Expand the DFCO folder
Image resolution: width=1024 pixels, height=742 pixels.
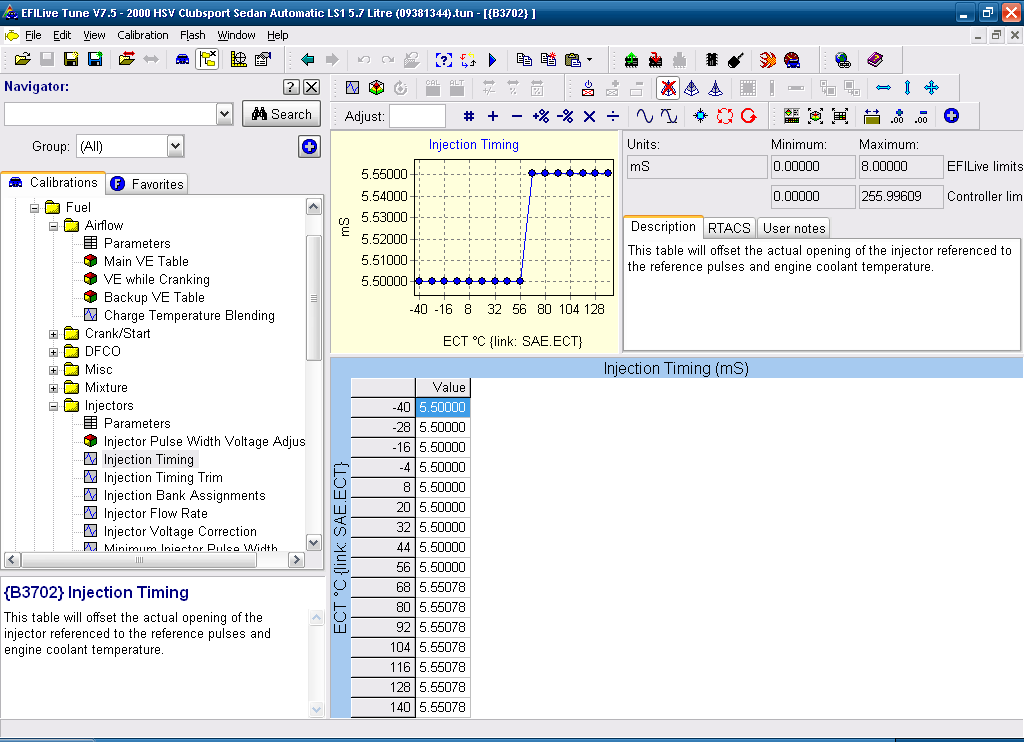[x=54, y=352]
